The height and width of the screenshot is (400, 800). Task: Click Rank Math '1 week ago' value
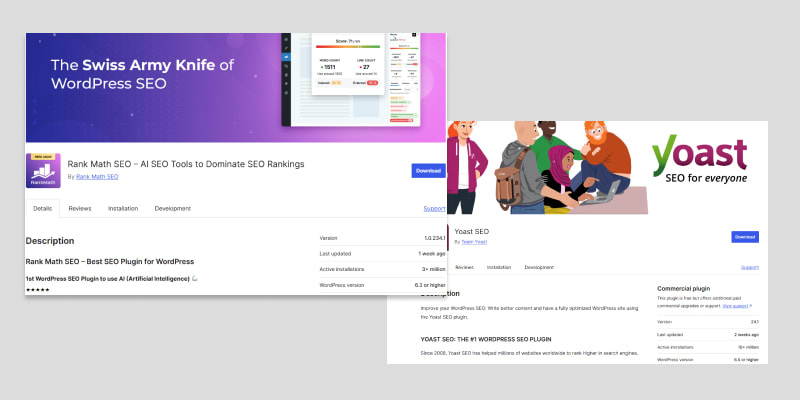point(432,254)
